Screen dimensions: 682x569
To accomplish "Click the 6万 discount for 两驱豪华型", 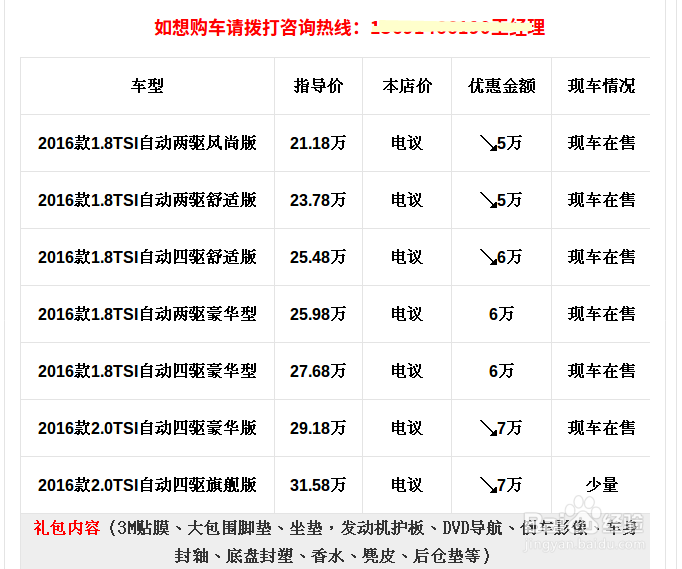I will 501,314.
